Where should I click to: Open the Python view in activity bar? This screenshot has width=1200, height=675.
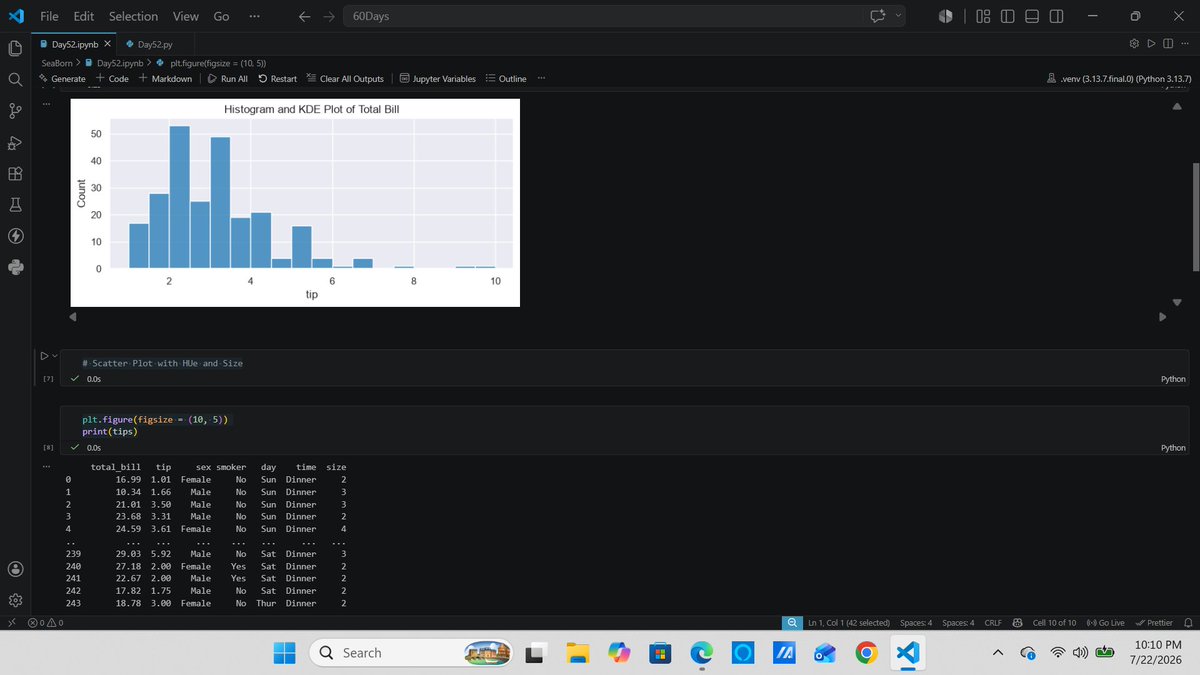point(15,267)
